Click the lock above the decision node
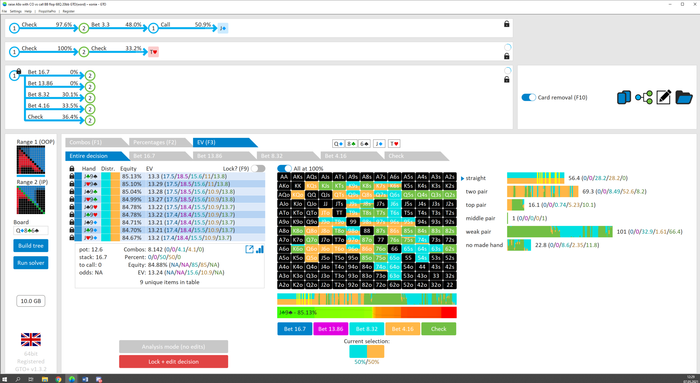 coord(19,71)
